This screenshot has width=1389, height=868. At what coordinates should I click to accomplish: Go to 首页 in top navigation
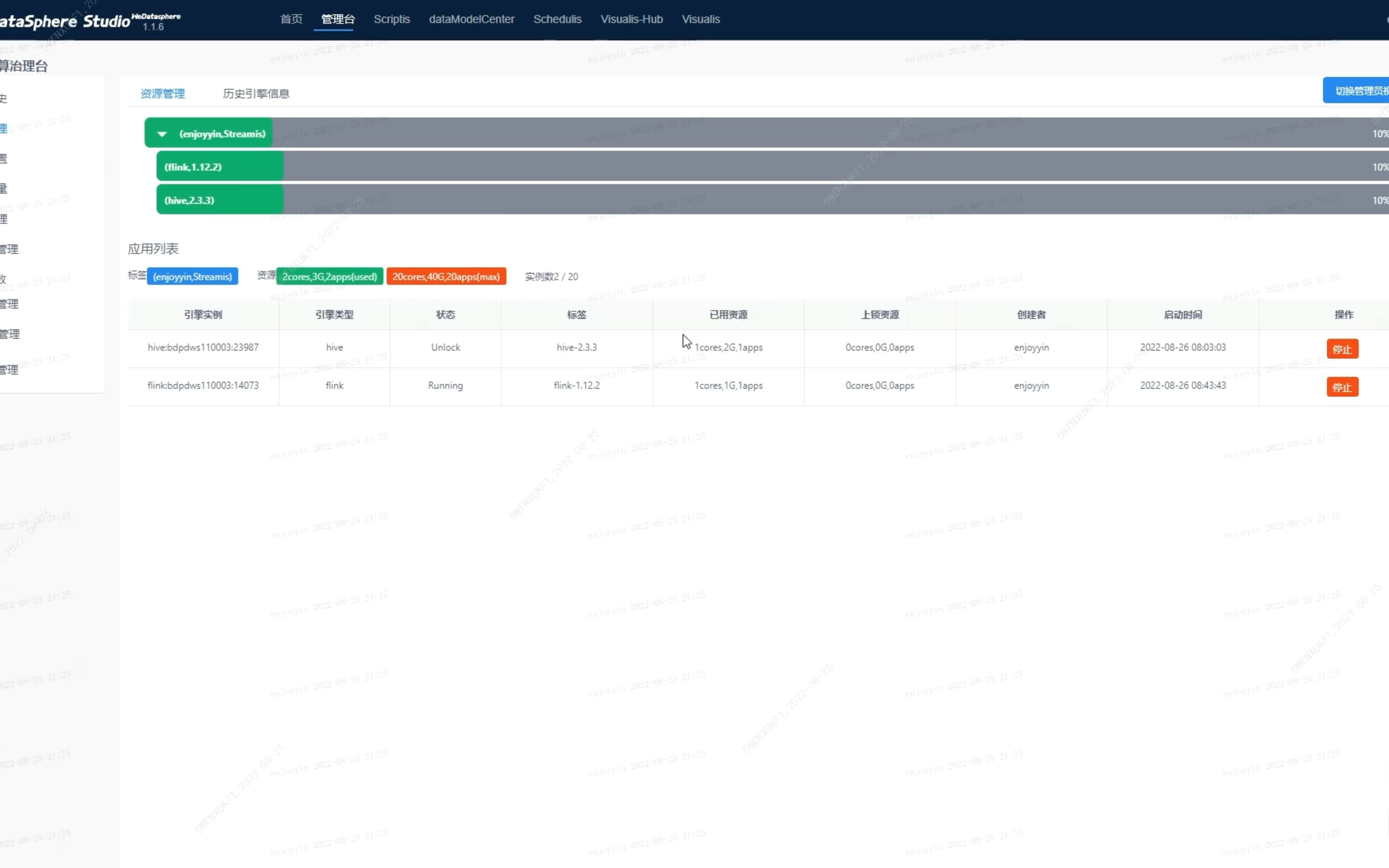point(291,19)
